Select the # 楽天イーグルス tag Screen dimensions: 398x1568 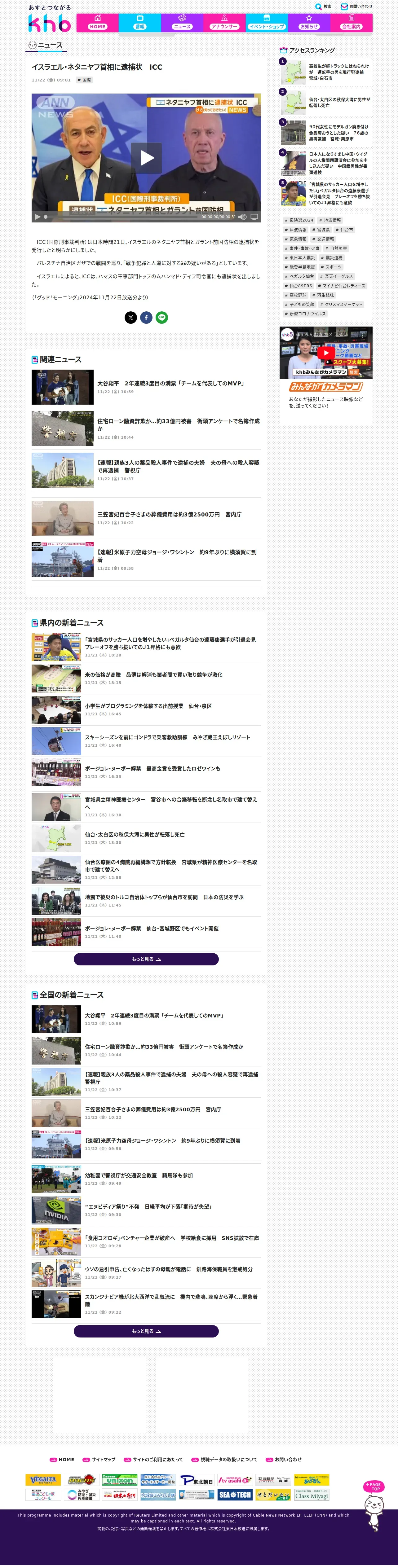(x=337, y=276)
